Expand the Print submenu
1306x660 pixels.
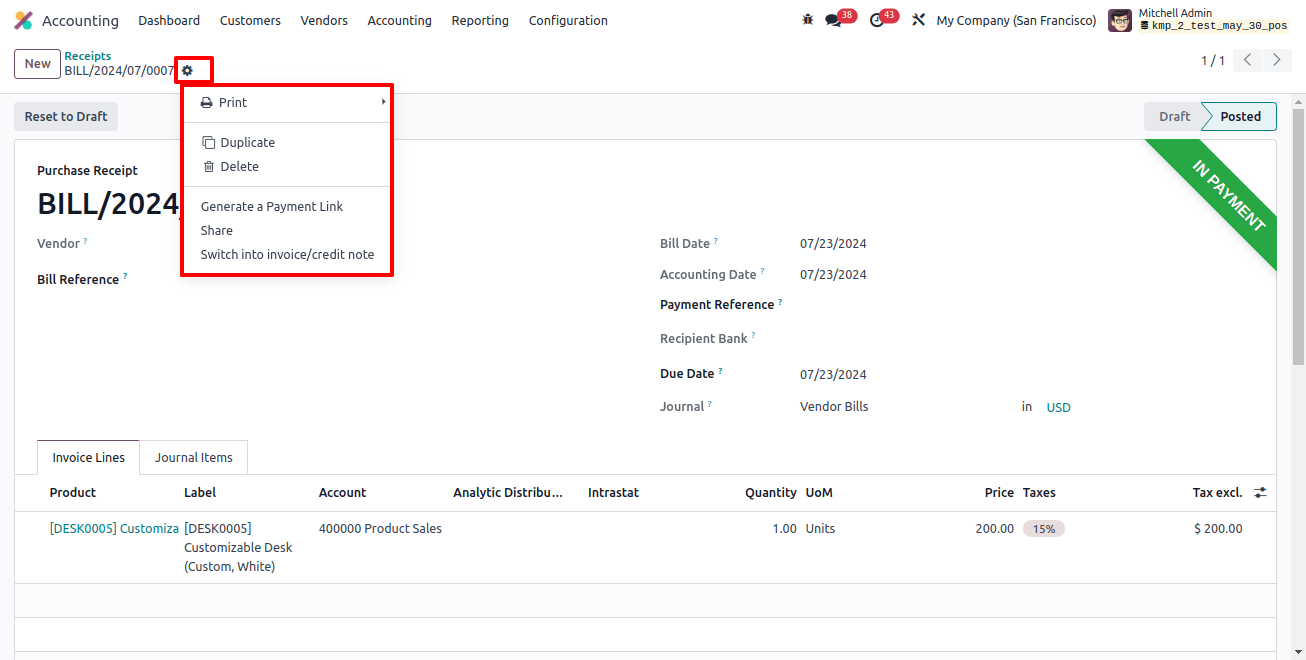pos(287,102)
